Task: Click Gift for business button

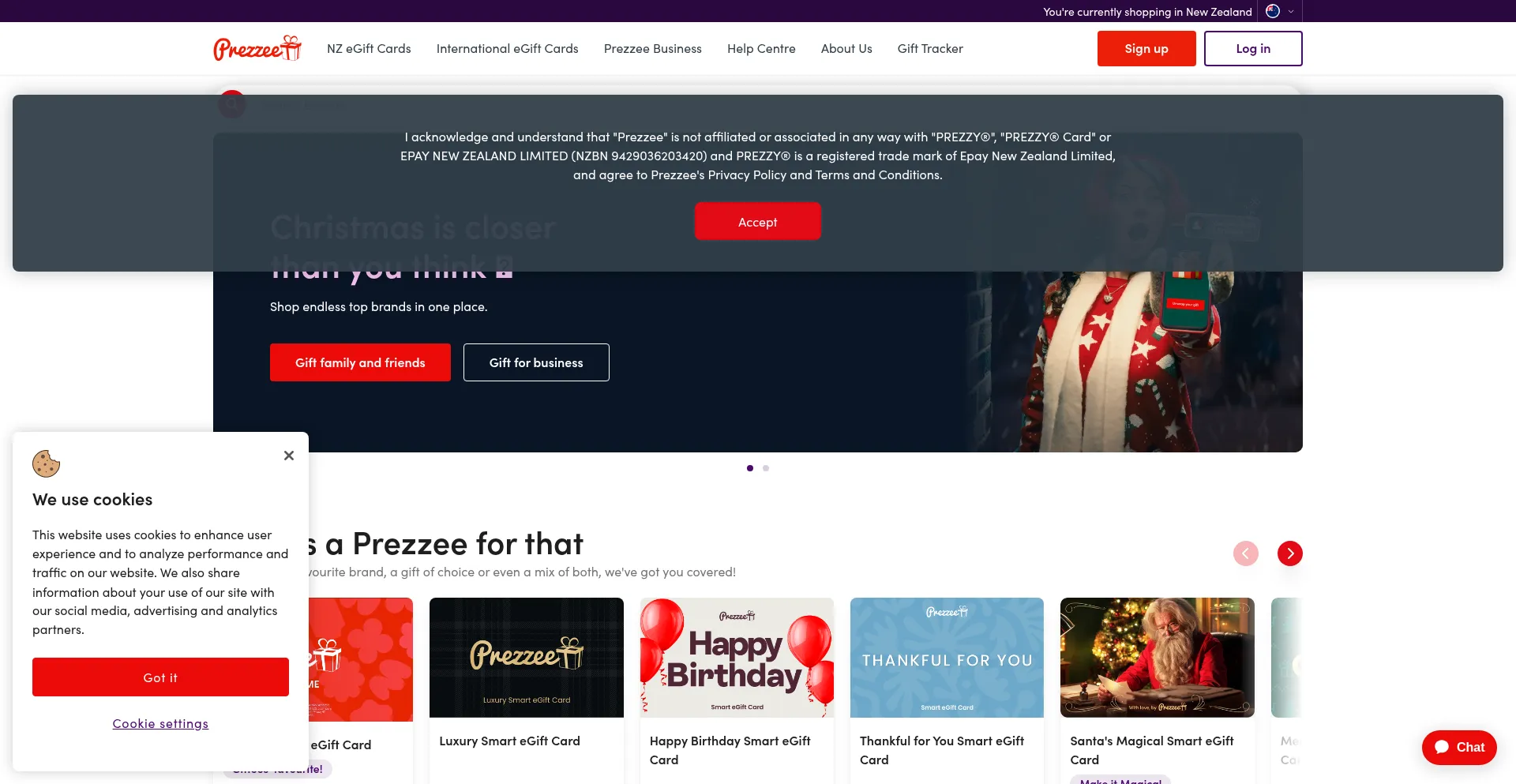Action: [x=536, y=362]
